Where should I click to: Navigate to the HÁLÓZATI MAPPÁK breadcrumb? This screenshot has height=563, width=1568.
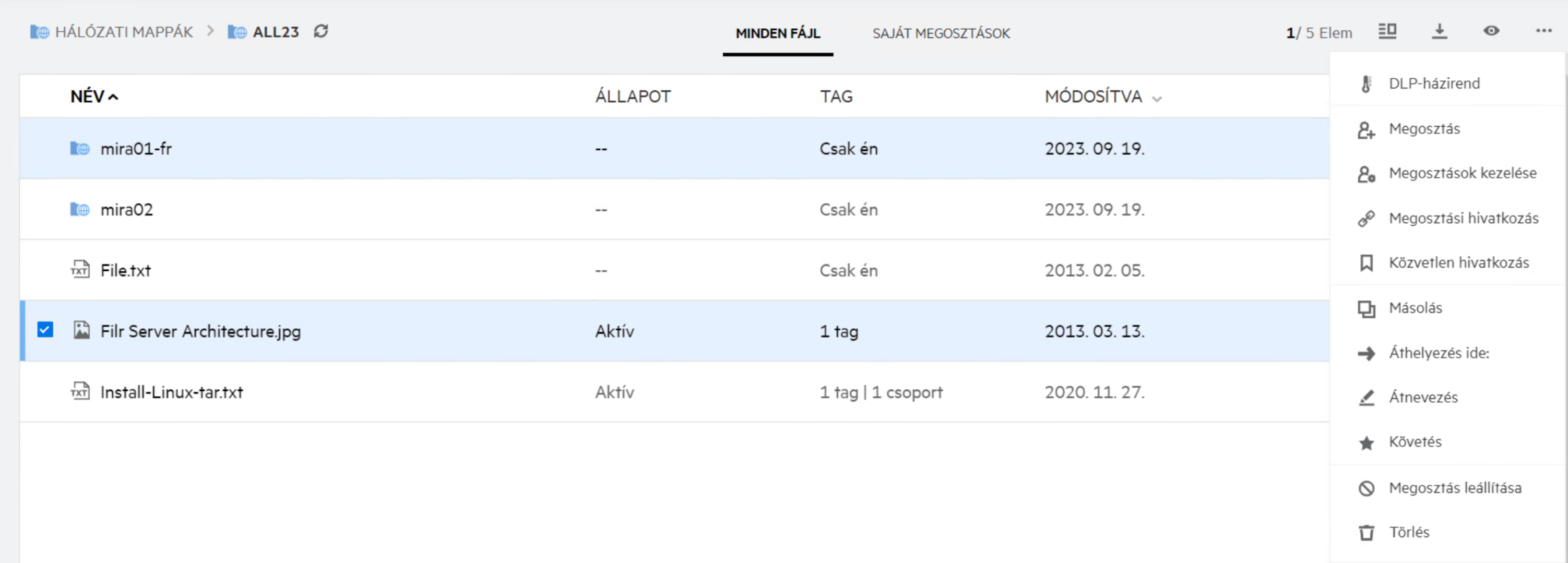(124, 32)
